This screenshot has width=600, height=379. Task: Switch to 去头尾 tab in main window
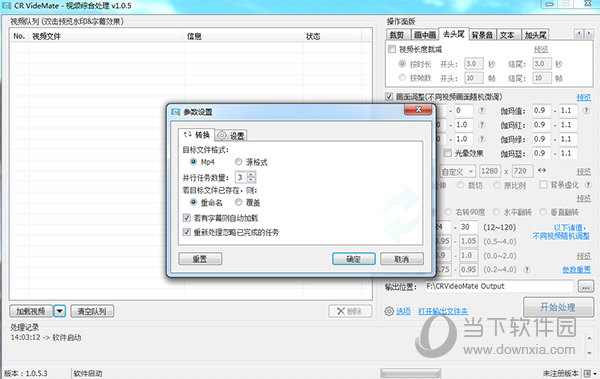click(453, 34)
